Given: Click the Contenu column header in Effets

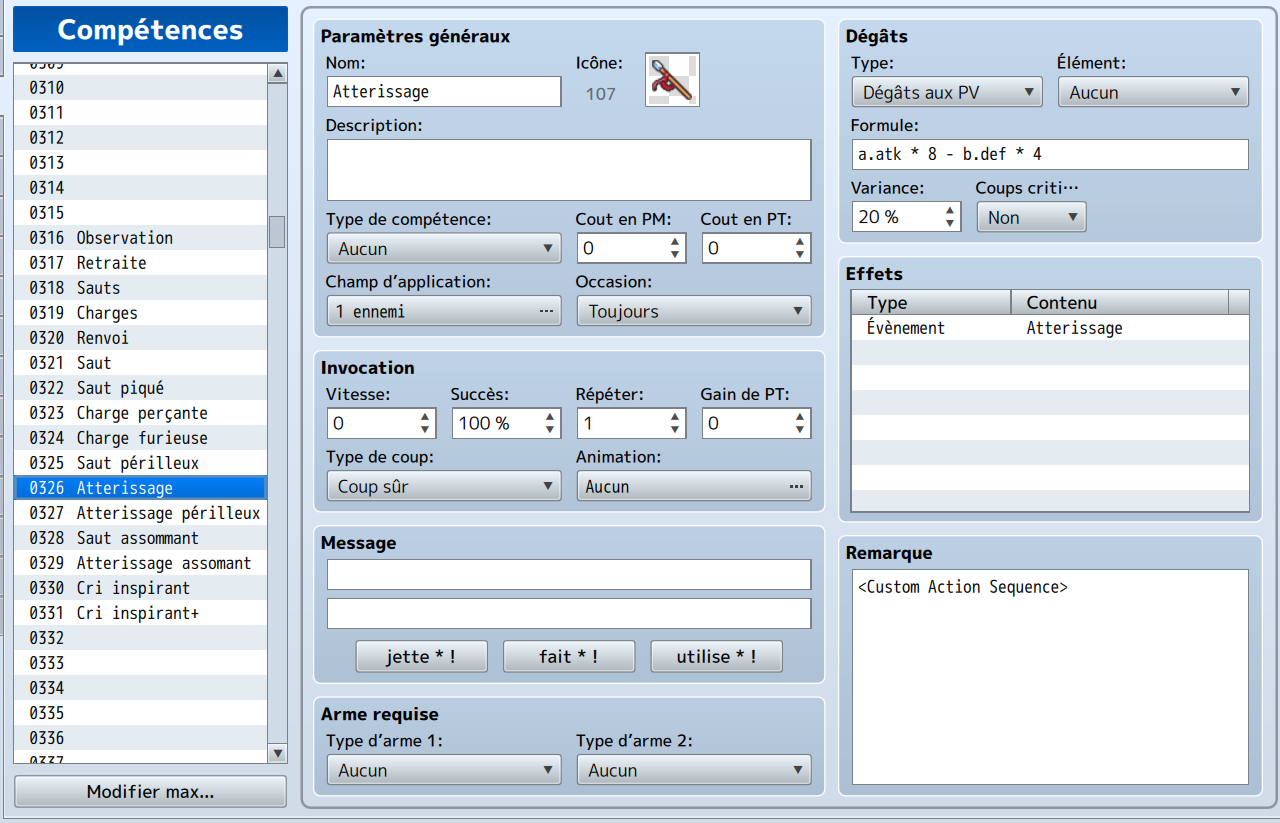Looking at the screenshot, I should pos(1119,303).
